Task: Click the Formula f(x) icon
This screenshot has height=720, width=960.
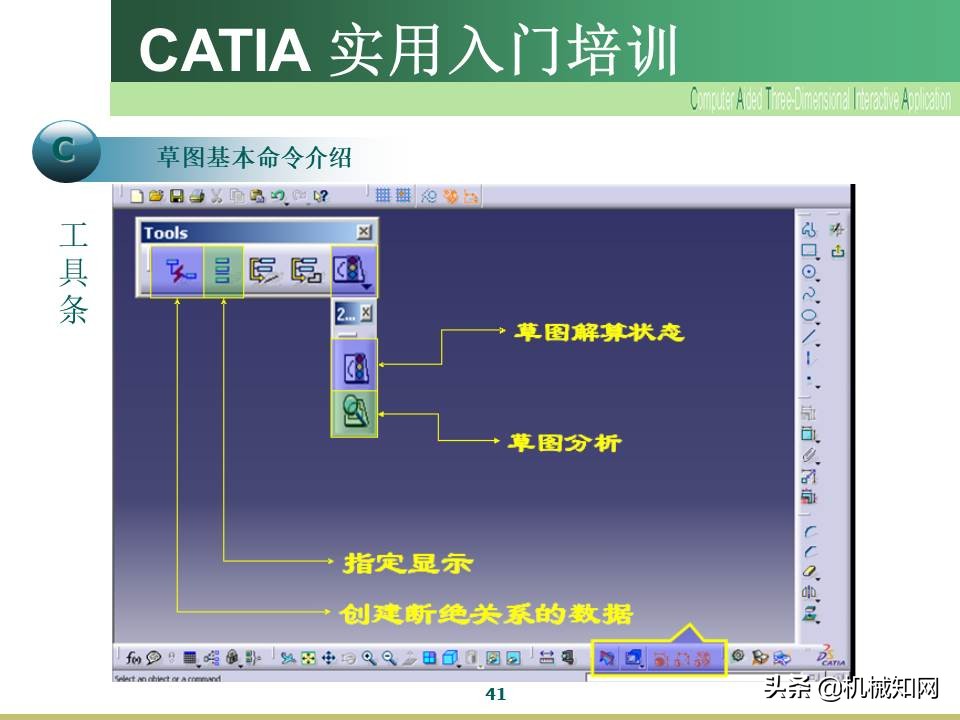Action: point(133,658)
